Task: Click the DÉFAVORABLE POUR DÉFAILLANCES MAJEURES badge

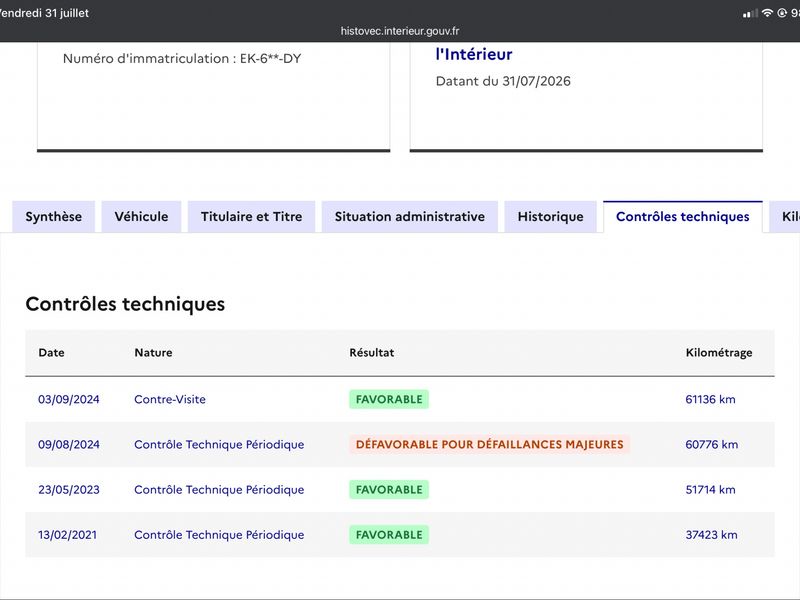Action: tap(490, 444)
